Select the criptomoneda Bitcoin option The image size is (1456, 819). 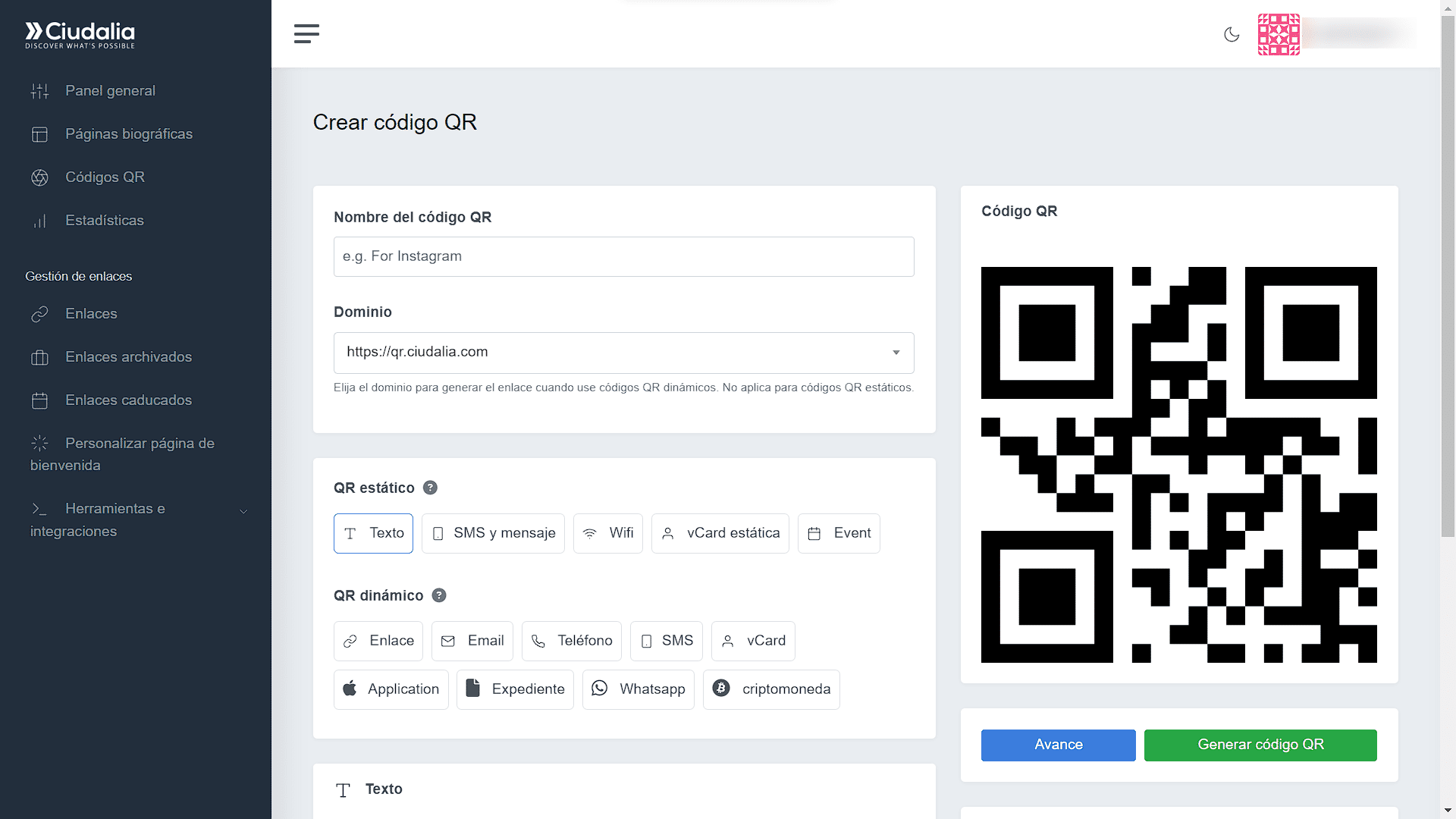[x=771, y=689]
